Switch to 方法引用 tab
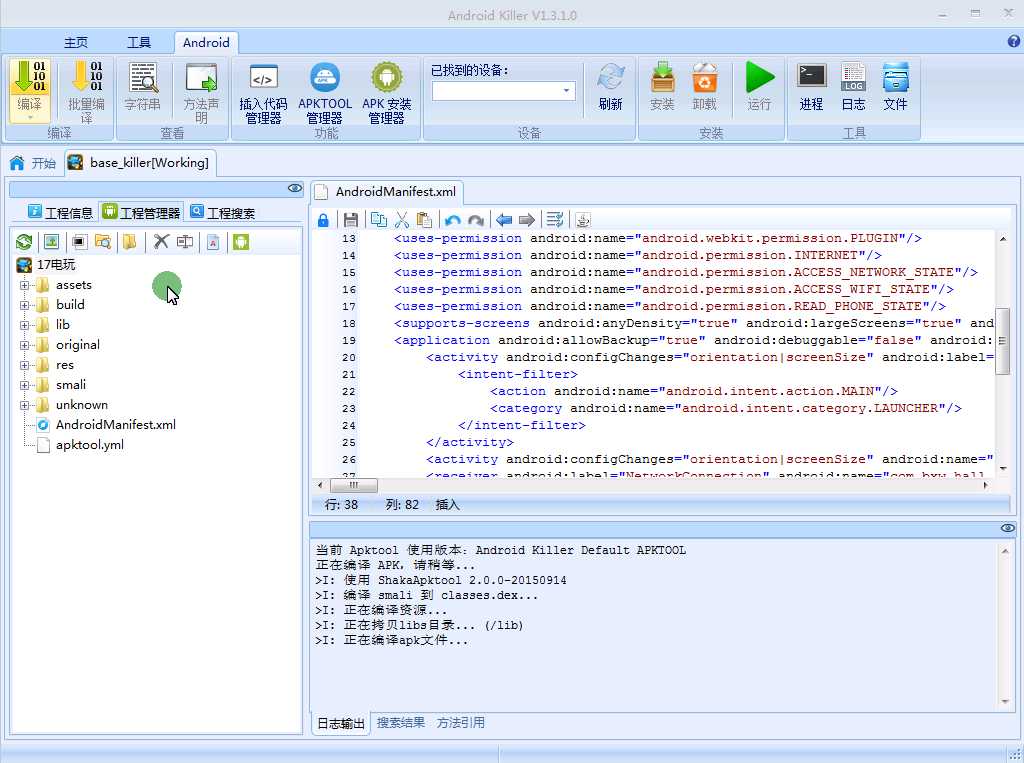This screenshot has height=763, width=1024. (x=461, y=722)
